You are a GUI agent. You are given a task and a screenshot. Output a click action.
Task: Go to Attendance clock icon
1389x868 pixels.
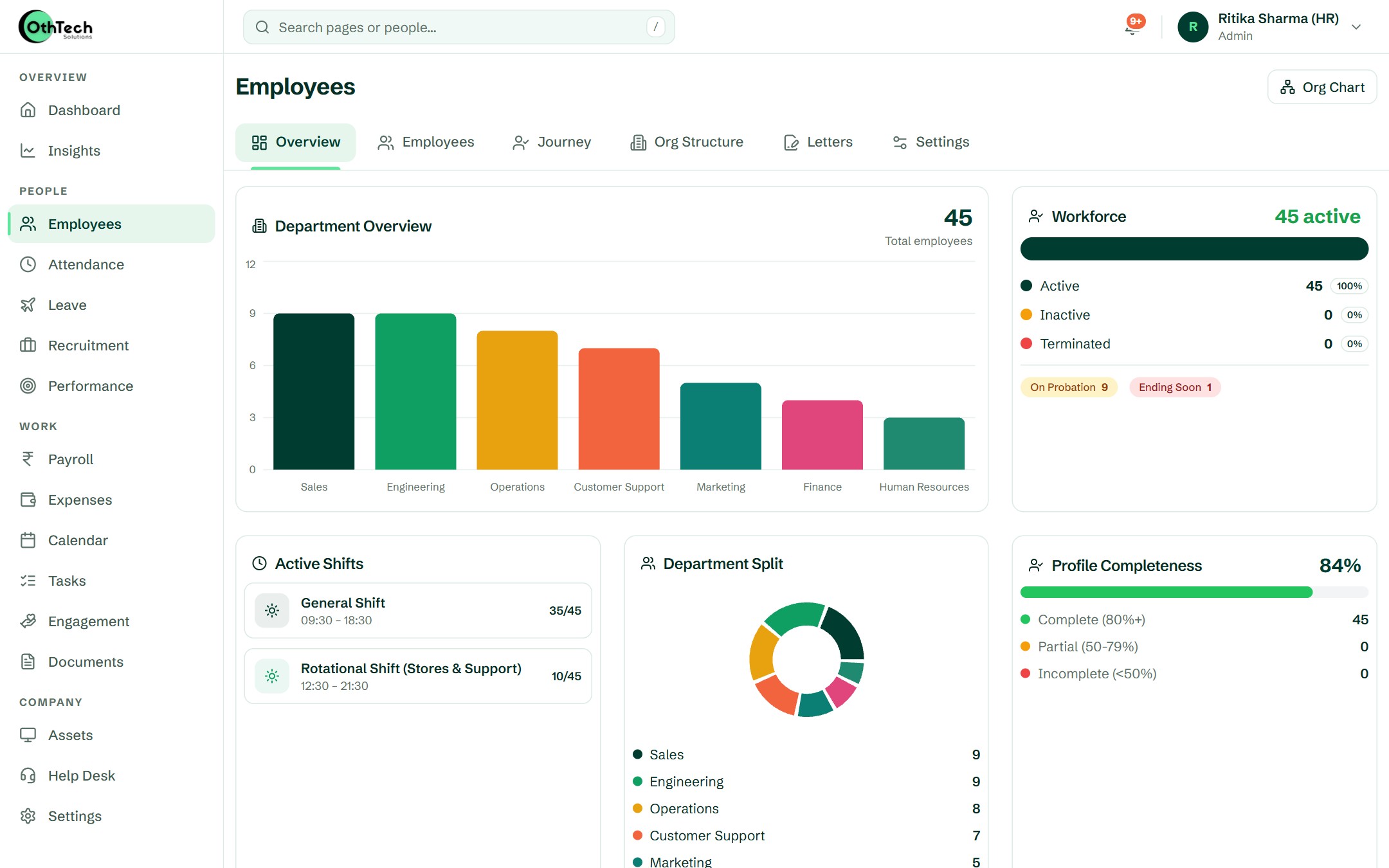click(x=28, y=264)
